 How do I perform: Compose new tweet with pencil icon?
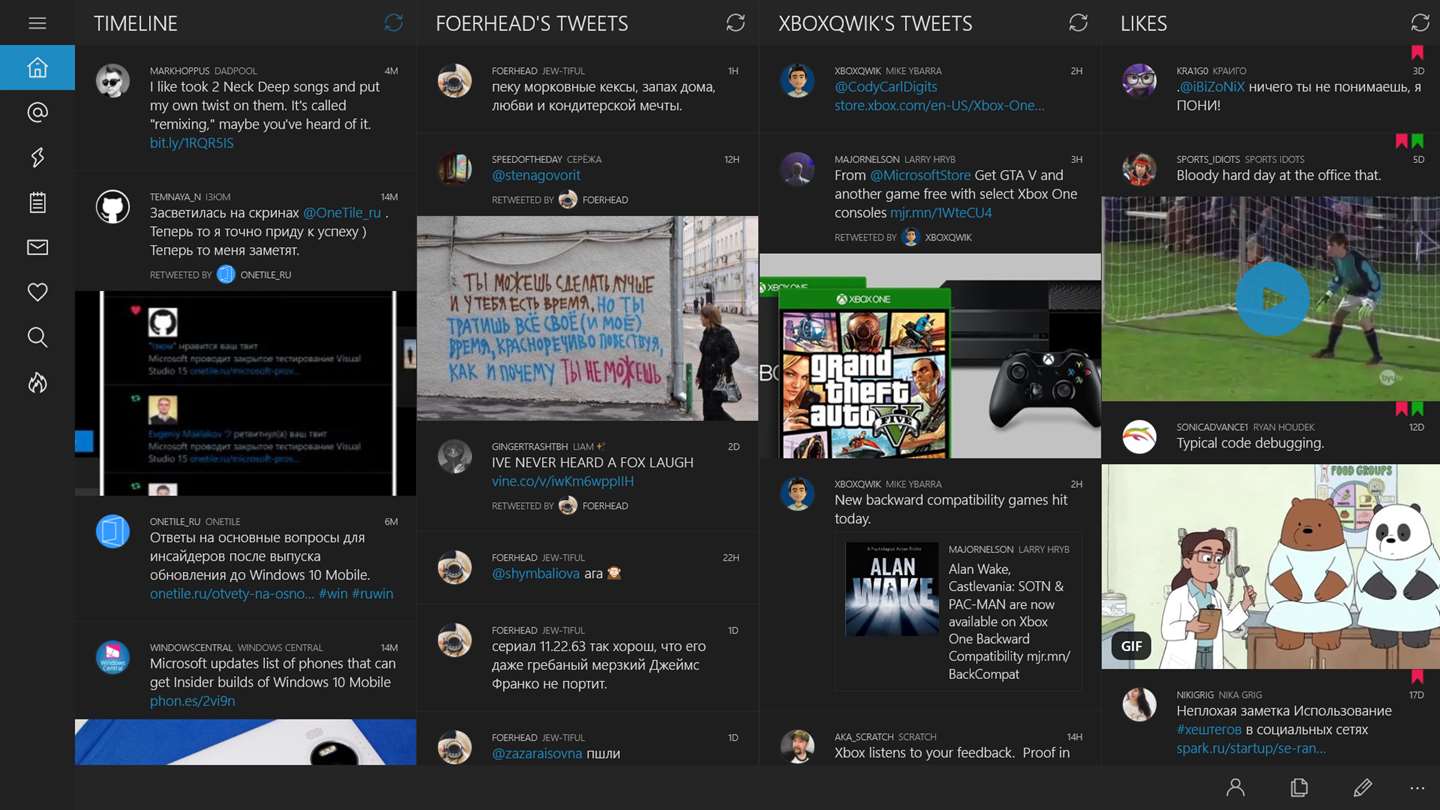(1362, 788)
